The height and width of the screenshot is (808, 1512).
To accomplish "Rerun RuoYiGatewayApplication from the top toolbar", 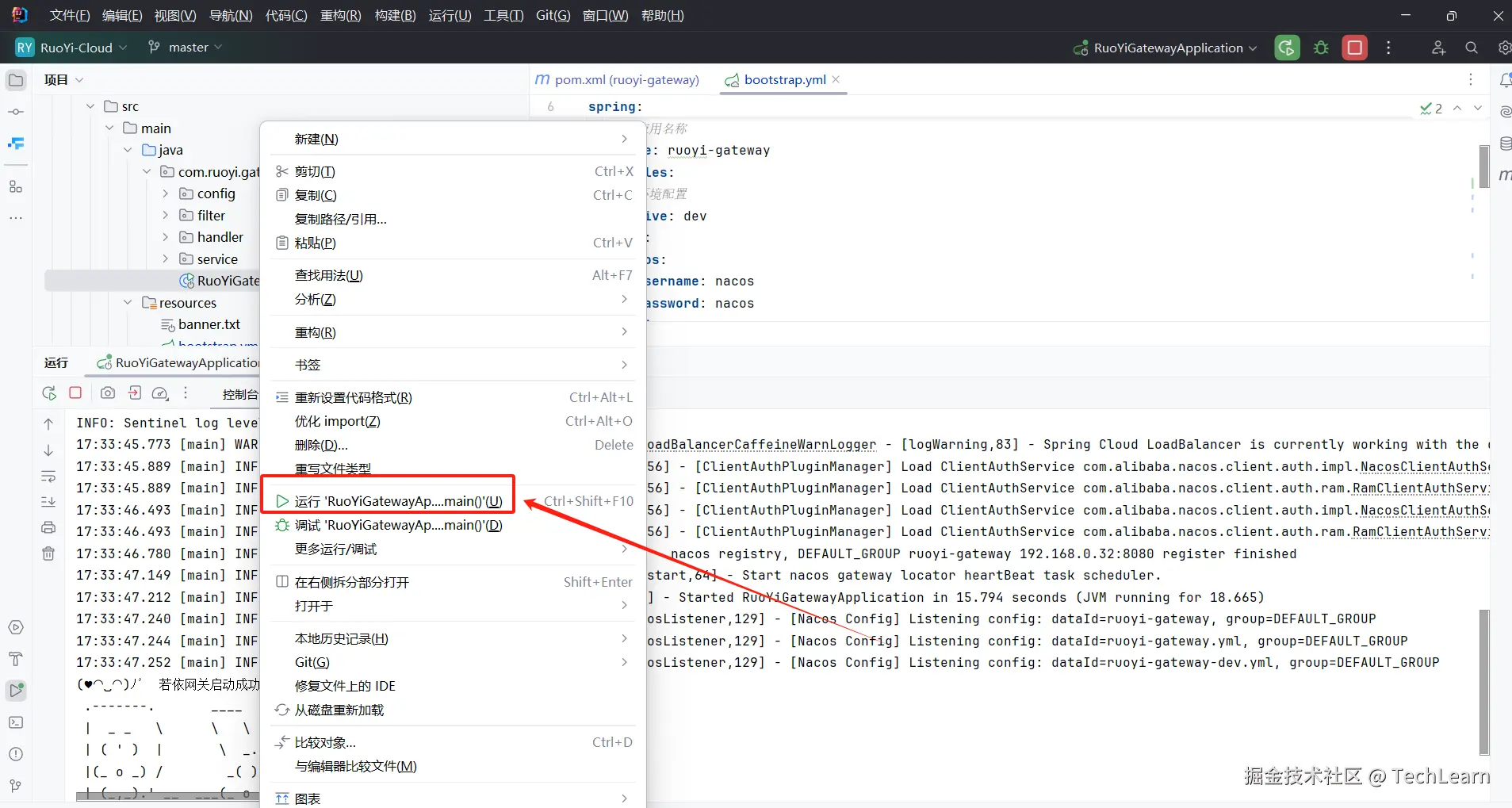I will coord(1287,48).
